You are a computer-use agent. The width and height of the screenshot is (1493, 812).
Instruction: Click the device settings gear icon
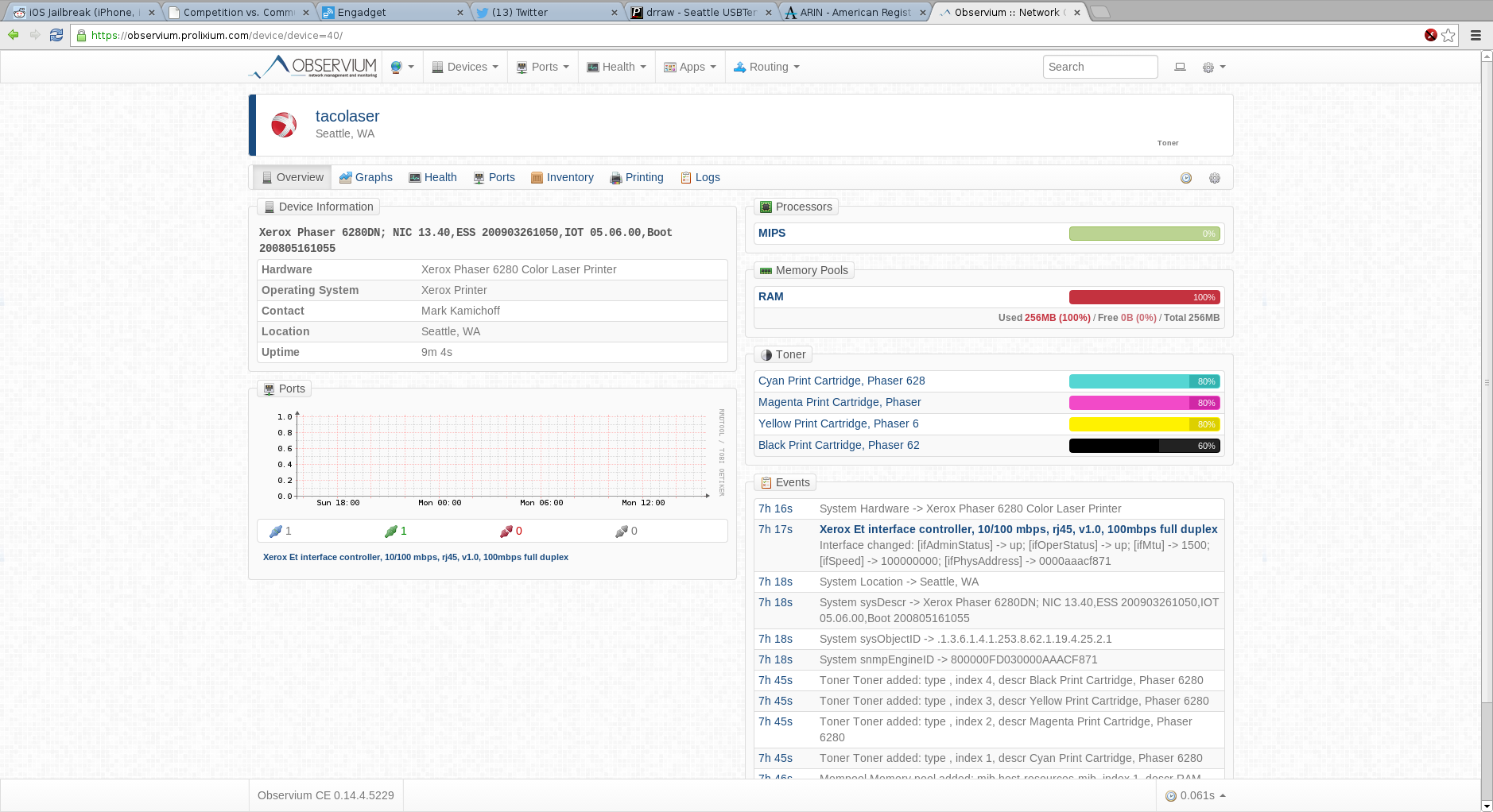point(1215,178)
